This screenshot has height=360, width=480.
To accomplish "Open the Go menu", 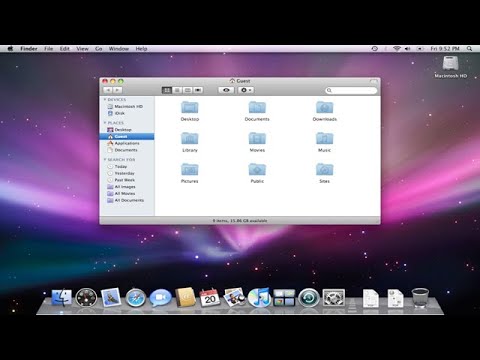I will tap(99, 49).
